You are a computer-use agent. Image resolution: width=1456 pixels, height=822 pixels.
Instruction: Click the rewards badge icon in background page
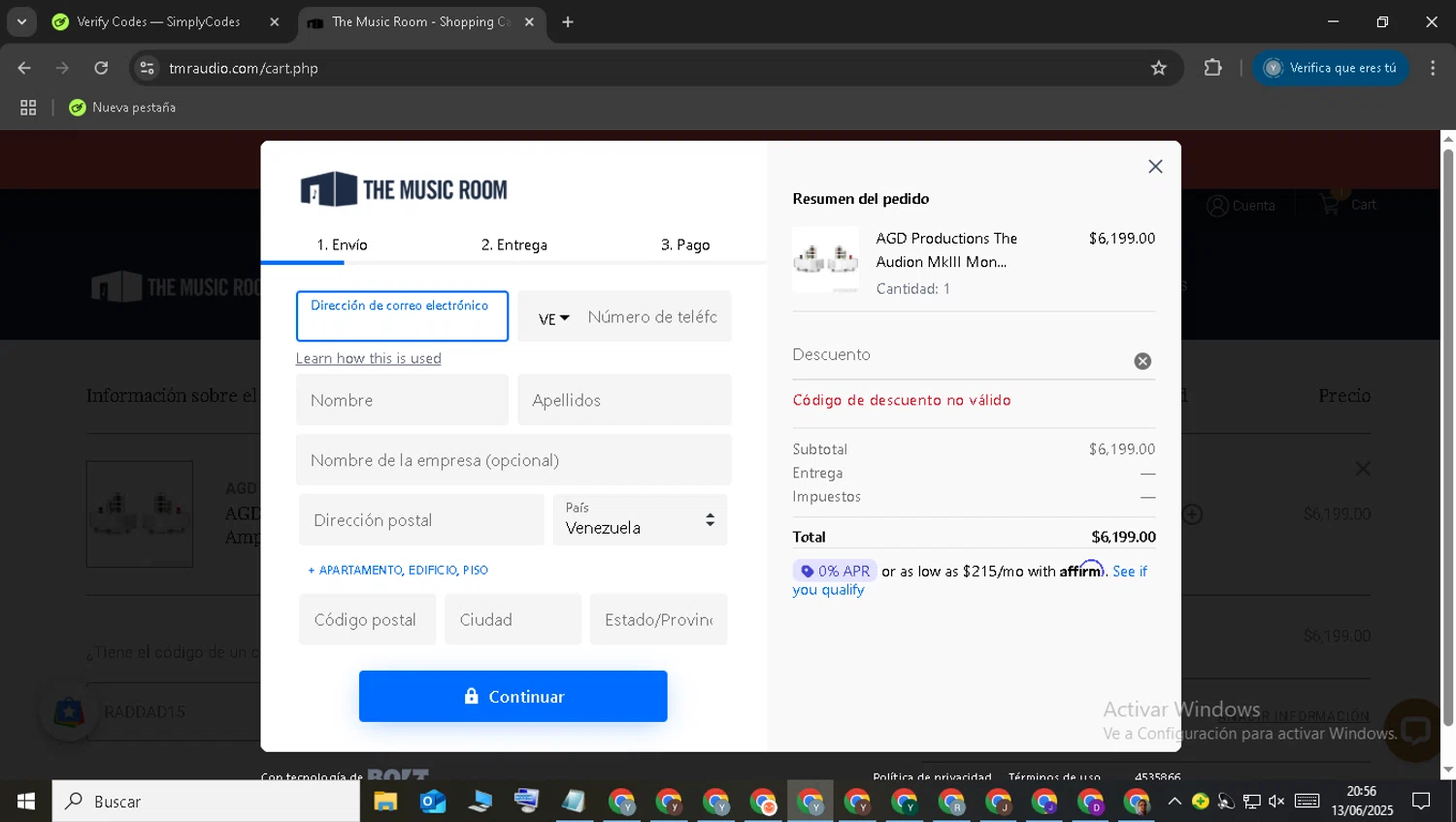[69, 712]
